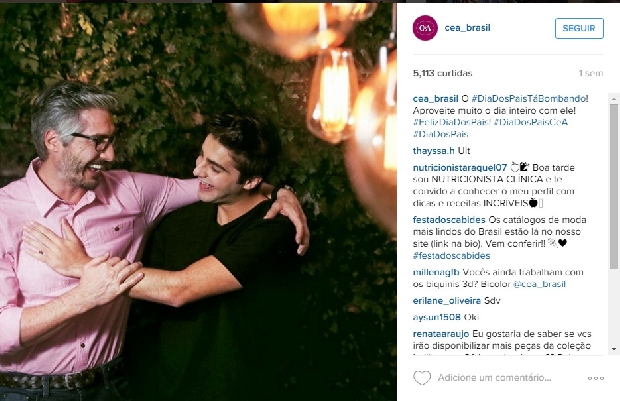
Task: Open the @cea_brasil mention in comment
Action: coord(539,284)
